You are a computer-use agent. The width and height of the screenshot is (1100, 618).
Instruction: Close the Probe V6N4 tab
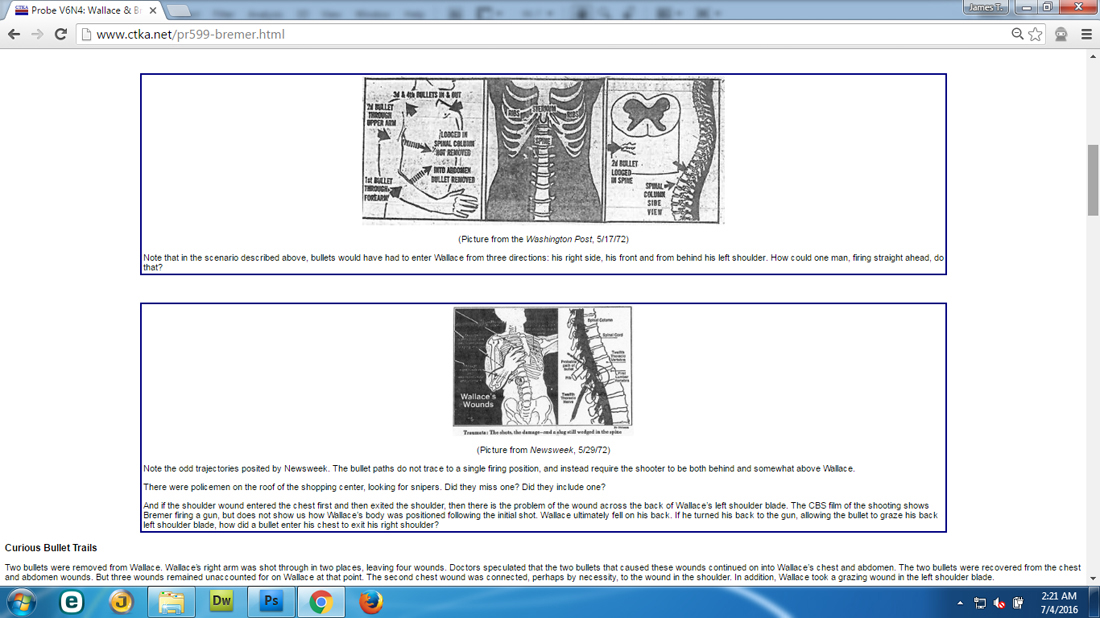click(x=152, y=10)
